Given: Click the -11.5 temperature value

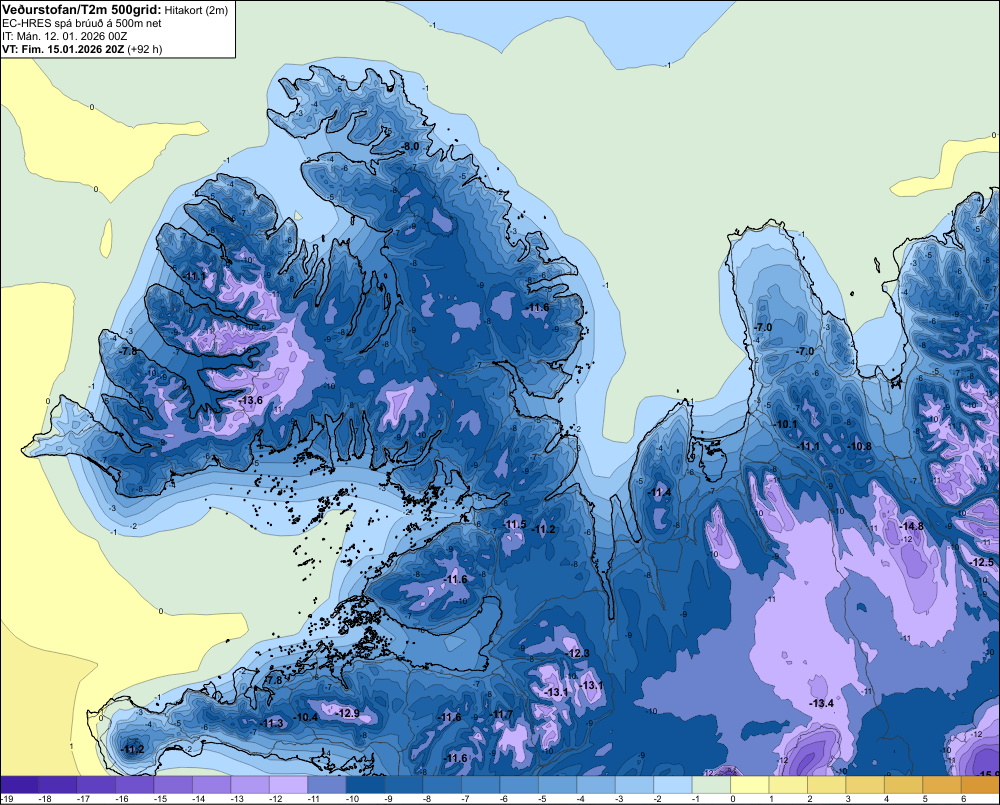Looking at the screenshot, I should (514, 524).
